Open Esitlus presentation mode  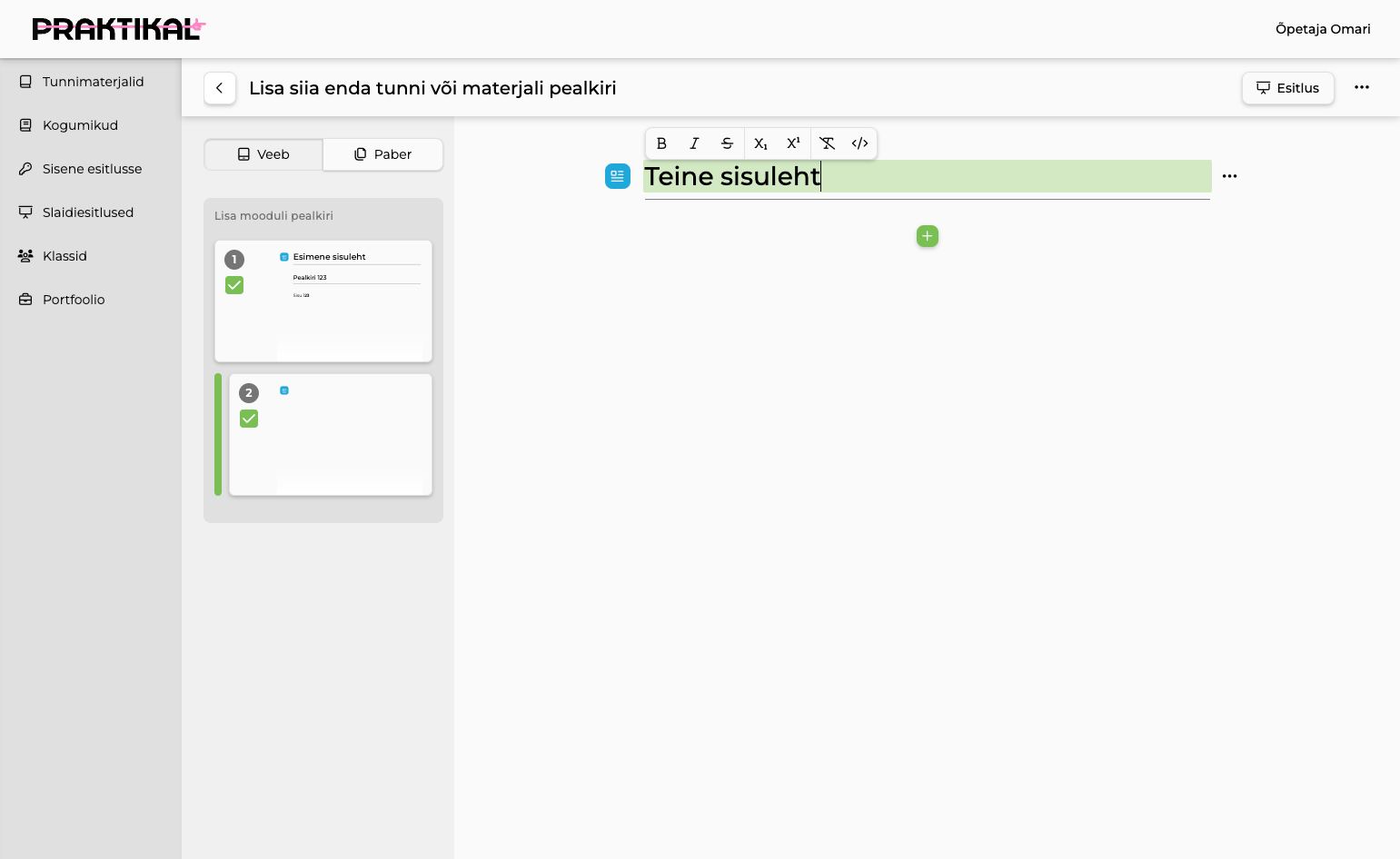1287,88
